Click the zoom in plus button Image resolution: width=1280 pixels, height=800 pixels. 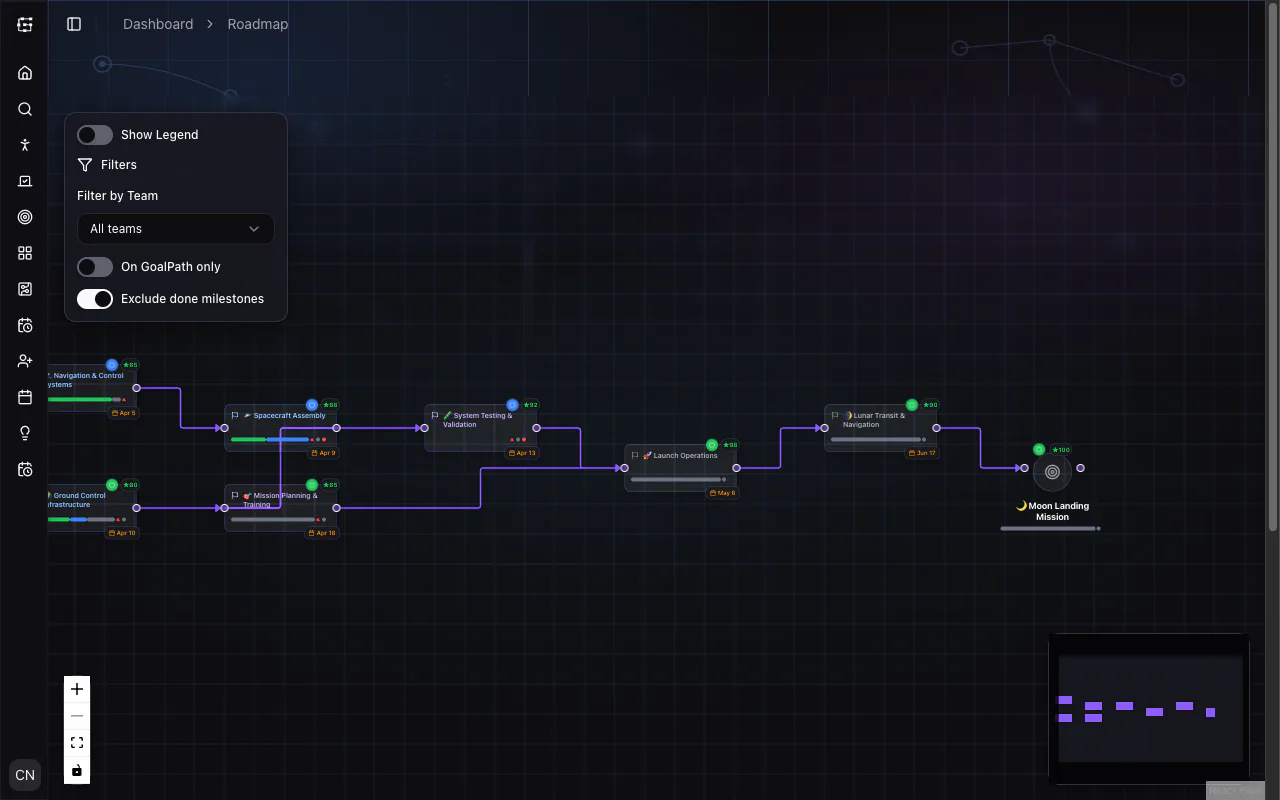(77, 689)
